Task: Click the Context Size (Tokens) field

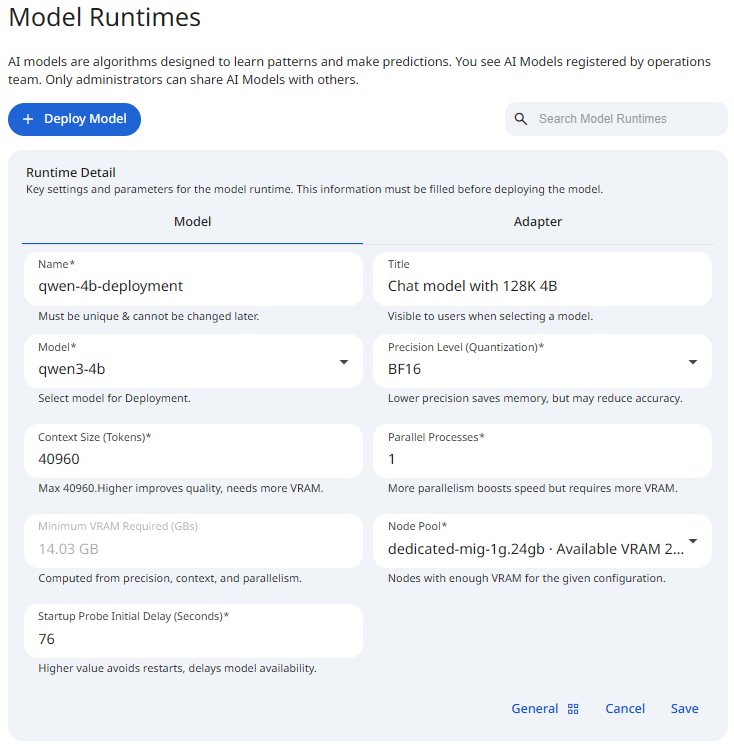Action: pyautogui.click(x=192, y=459)
